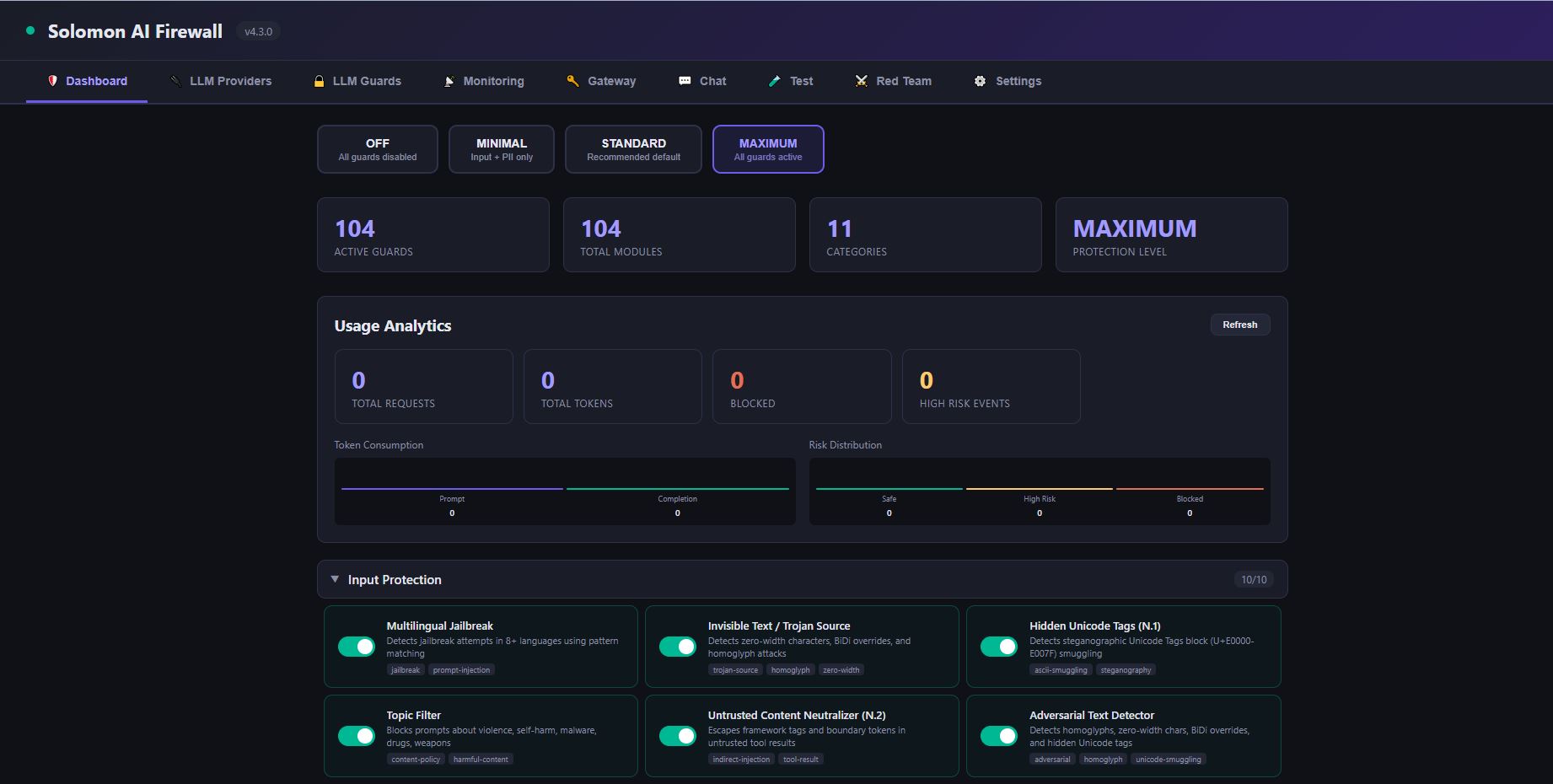Click the padlock icon beside LLM Guards
The width and height of the screenshot is (1553, 784).
point(319,81)
